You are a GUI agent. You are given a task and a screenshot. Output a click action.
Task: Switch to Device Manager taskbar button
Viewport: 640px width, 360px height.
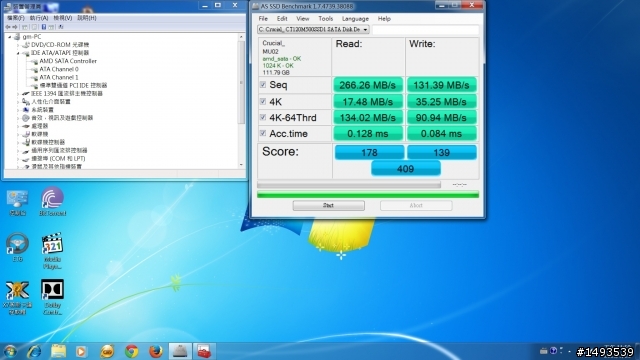click(x=180, y=351)
